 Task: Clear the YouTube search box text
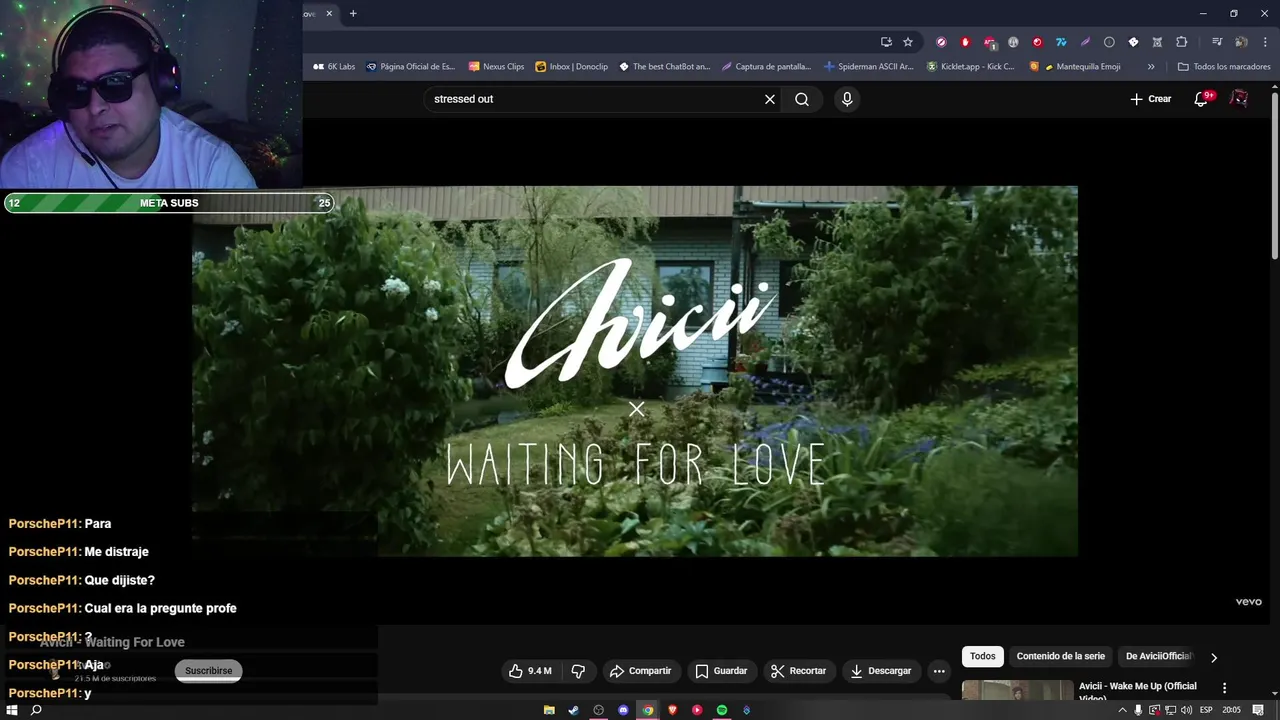click(770, 99)
